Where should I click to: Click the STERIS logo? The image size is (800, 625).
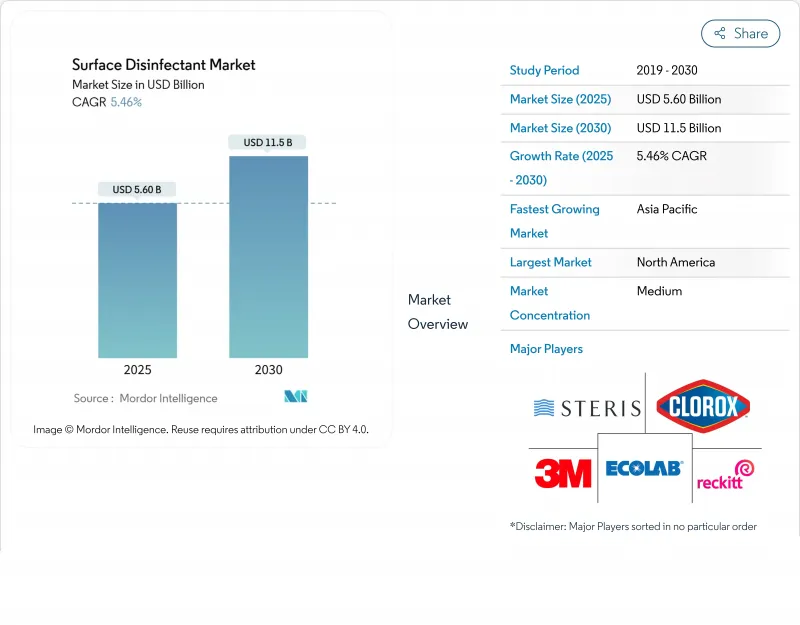(587, 408)
